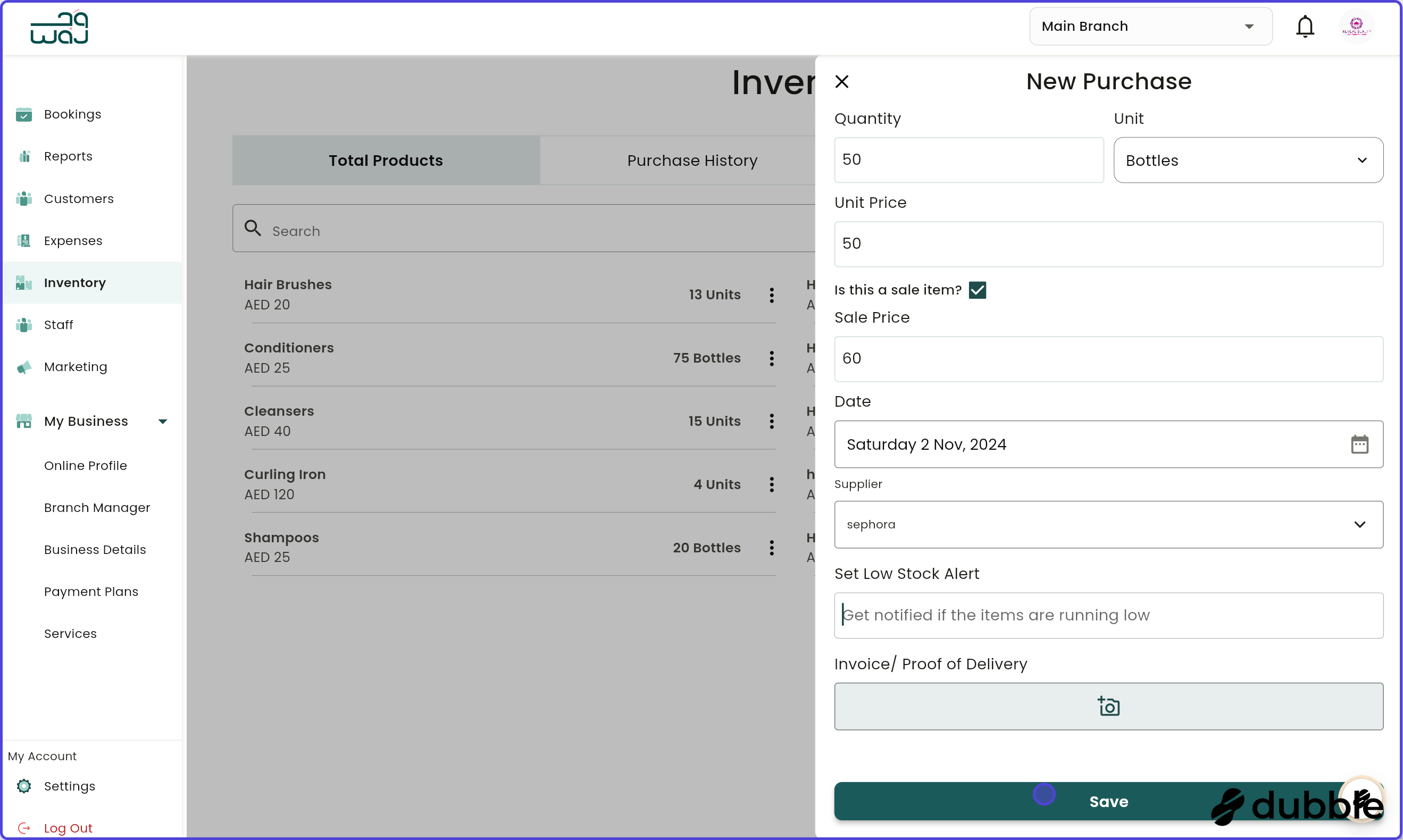Screen dimensions: 1403x840
Task: Expand the Unit dropdown showing Bottles
Action: (x=1248, y=160)
